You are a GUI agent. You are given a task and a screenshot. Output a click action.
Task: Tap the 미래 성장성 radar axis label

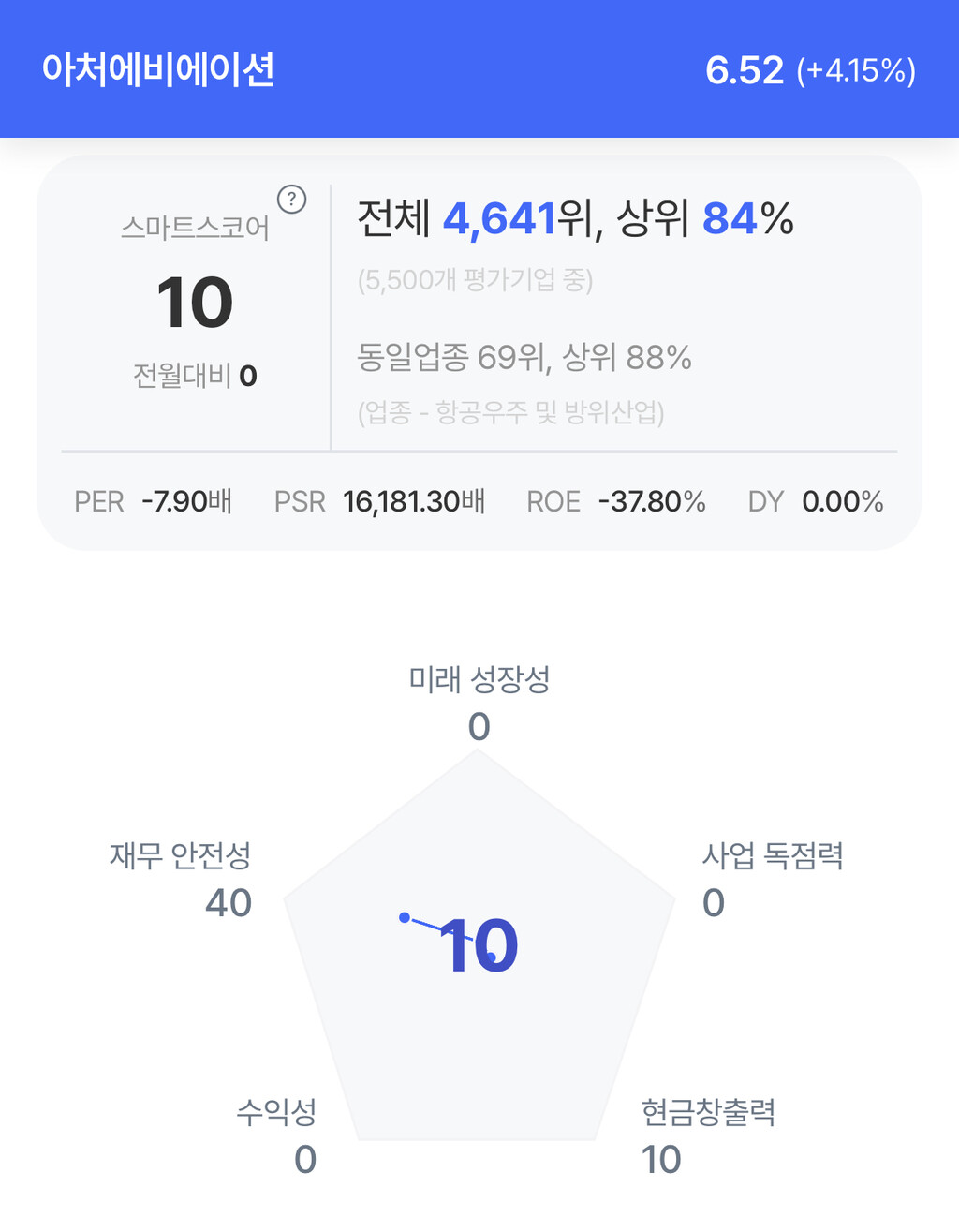[479, 679]
